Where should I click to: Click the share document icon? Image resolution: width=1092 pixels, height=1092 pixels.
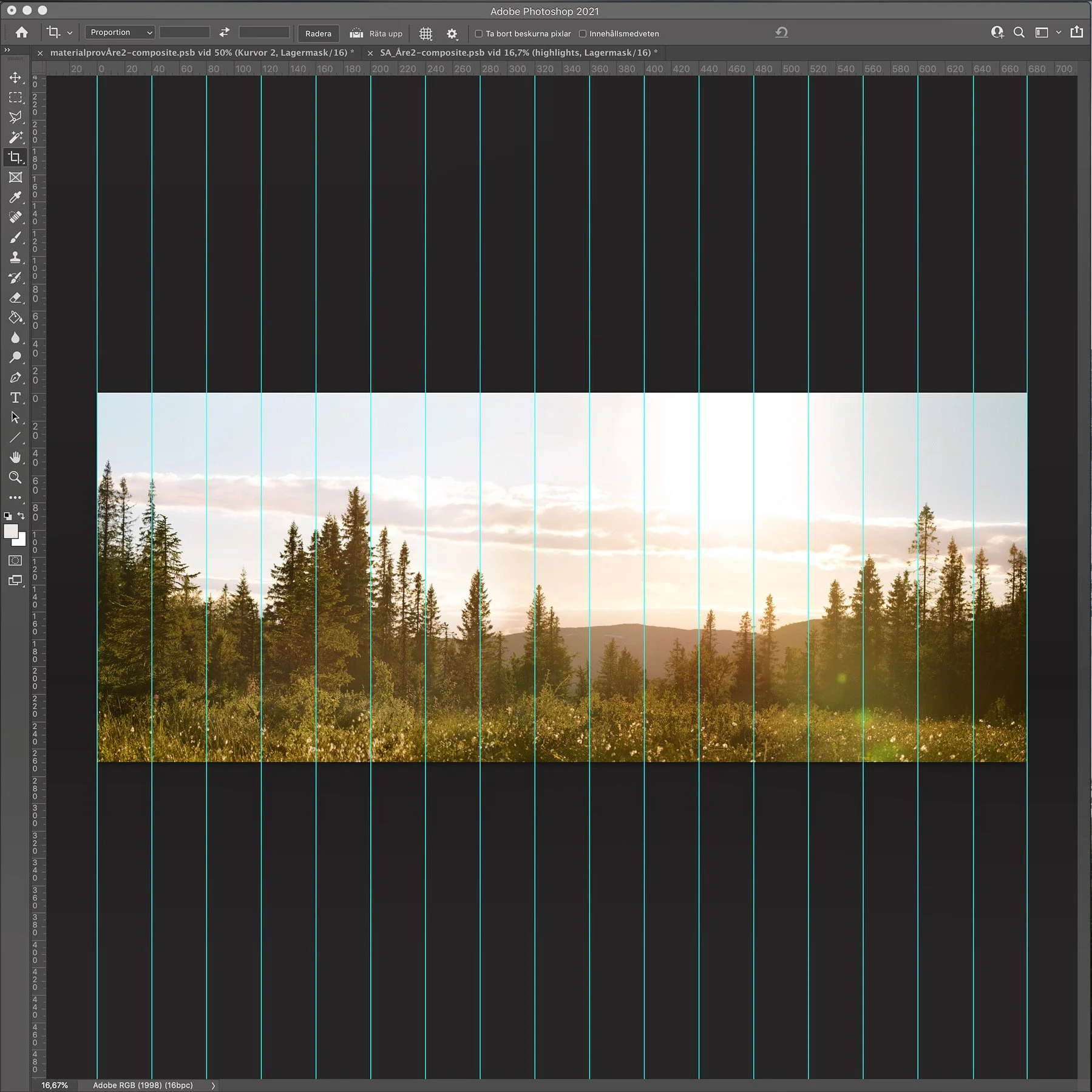click(x=1077, y=32)
